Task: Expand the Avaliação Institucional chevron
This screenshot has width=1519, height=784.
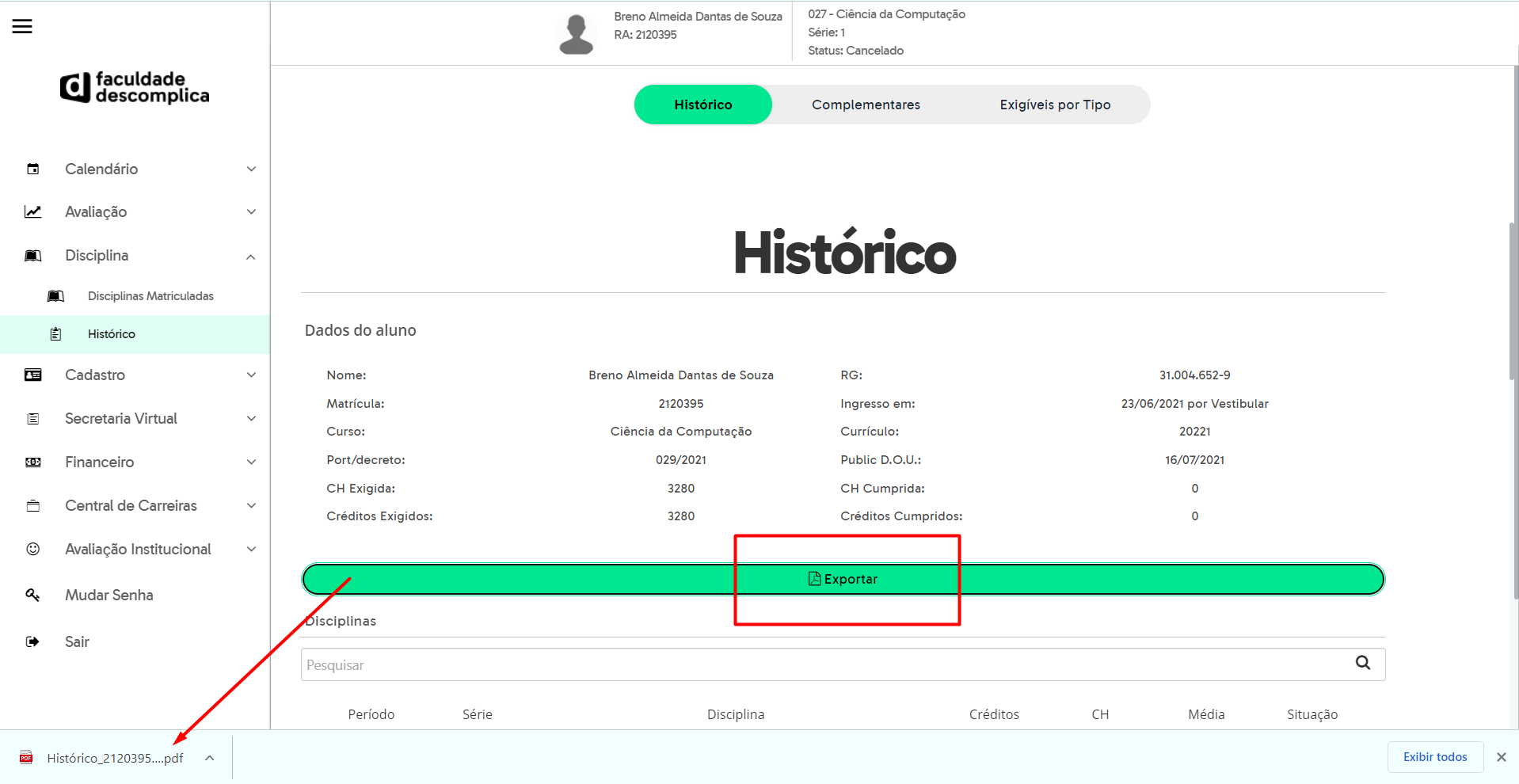Action: point(251,549)
